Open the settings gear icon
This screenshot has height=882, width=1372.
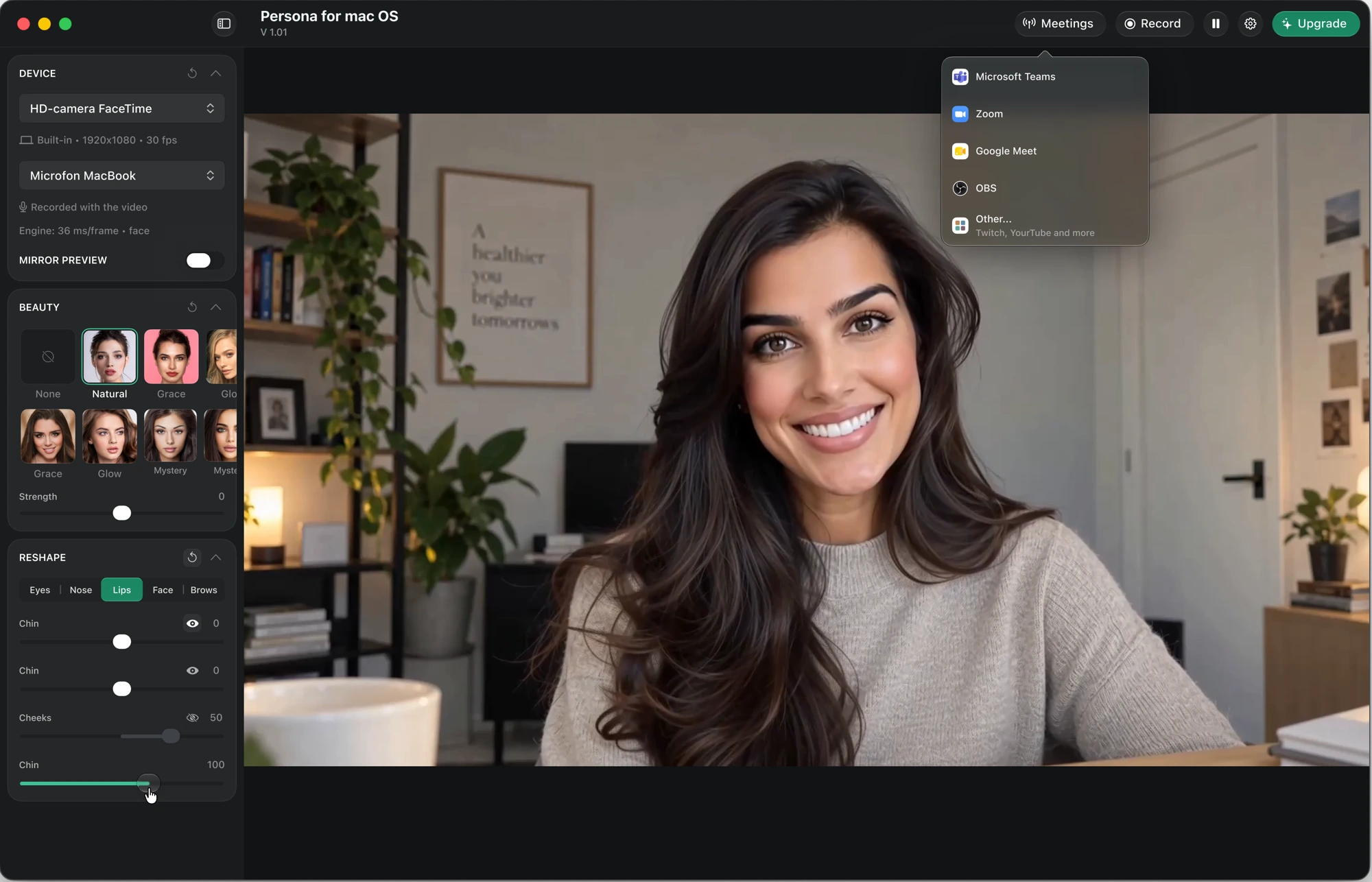click(x=1251, y=24)
